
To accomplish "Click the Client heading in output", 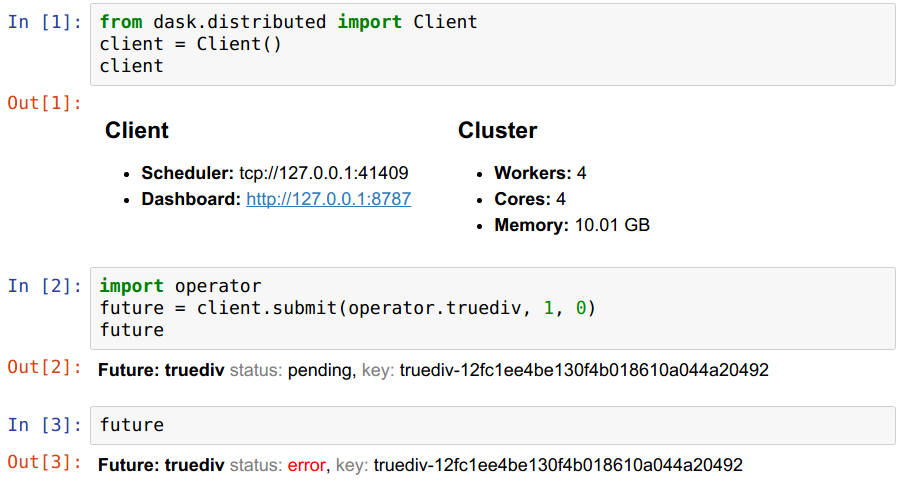I will coord(137,131).
